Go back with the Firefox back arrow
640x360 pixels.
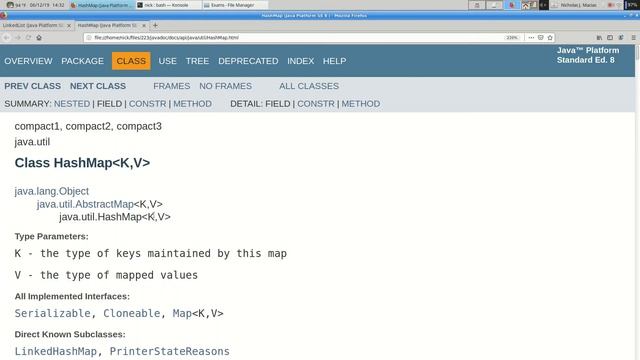7,38
